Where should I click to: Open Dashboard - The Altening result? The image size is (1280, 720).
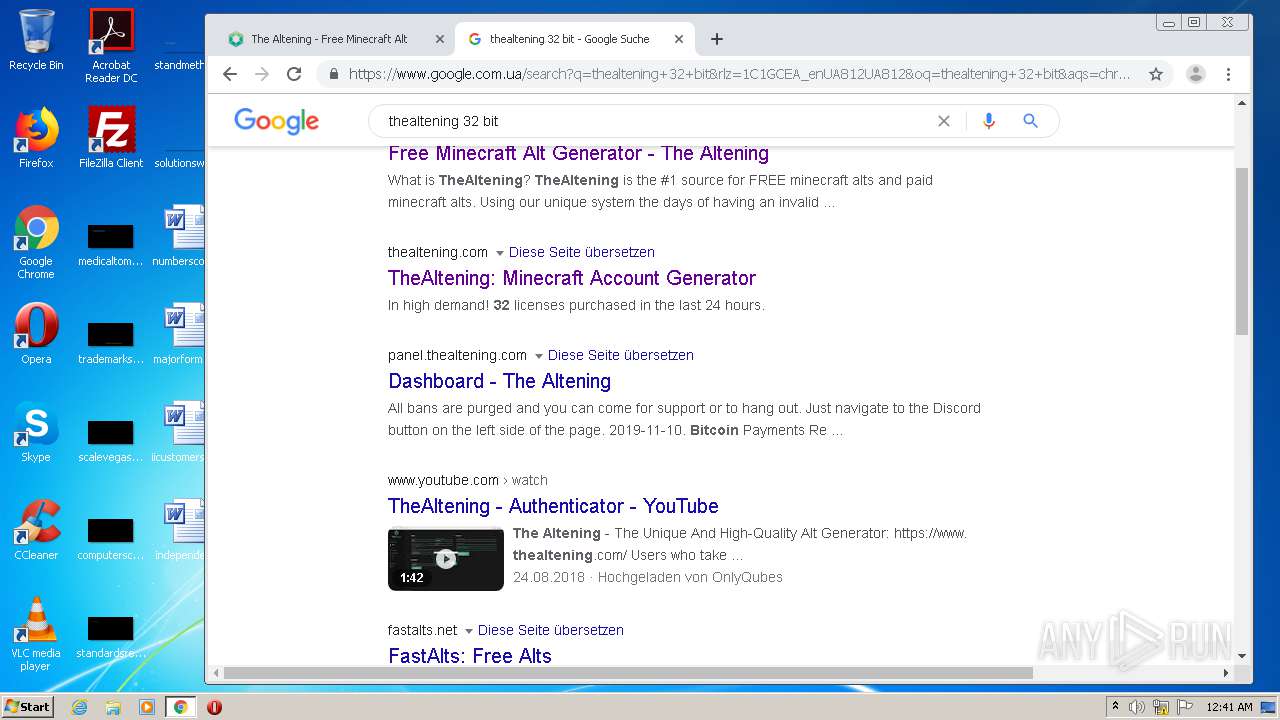(499, 381)
